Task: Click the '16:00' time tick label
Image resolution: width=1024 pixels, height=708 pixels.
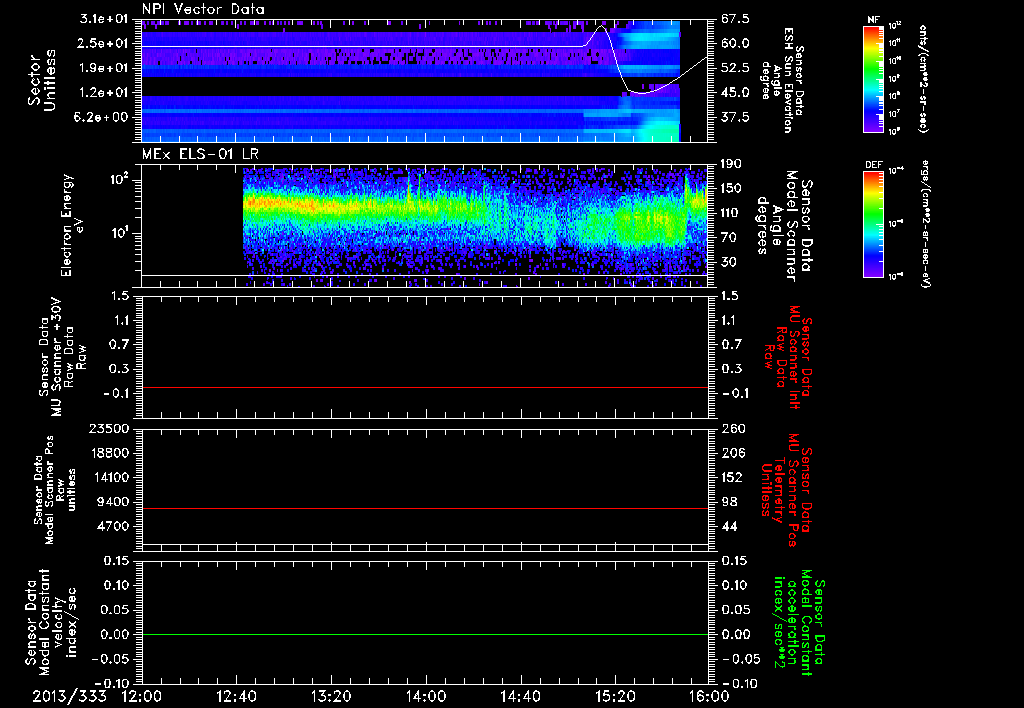Action: (x=709, y=696)
